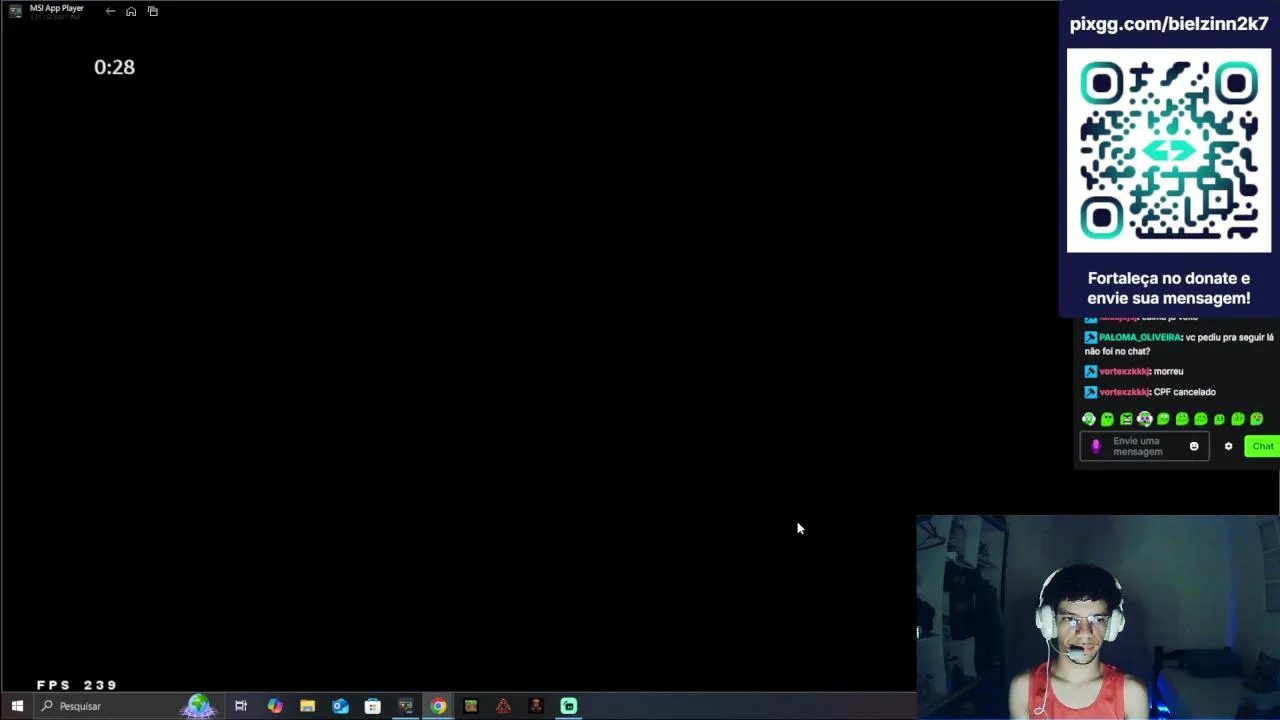Click the chat message CPF cancelado
Screen dimensions: 1280x720
click(1185, 392)
